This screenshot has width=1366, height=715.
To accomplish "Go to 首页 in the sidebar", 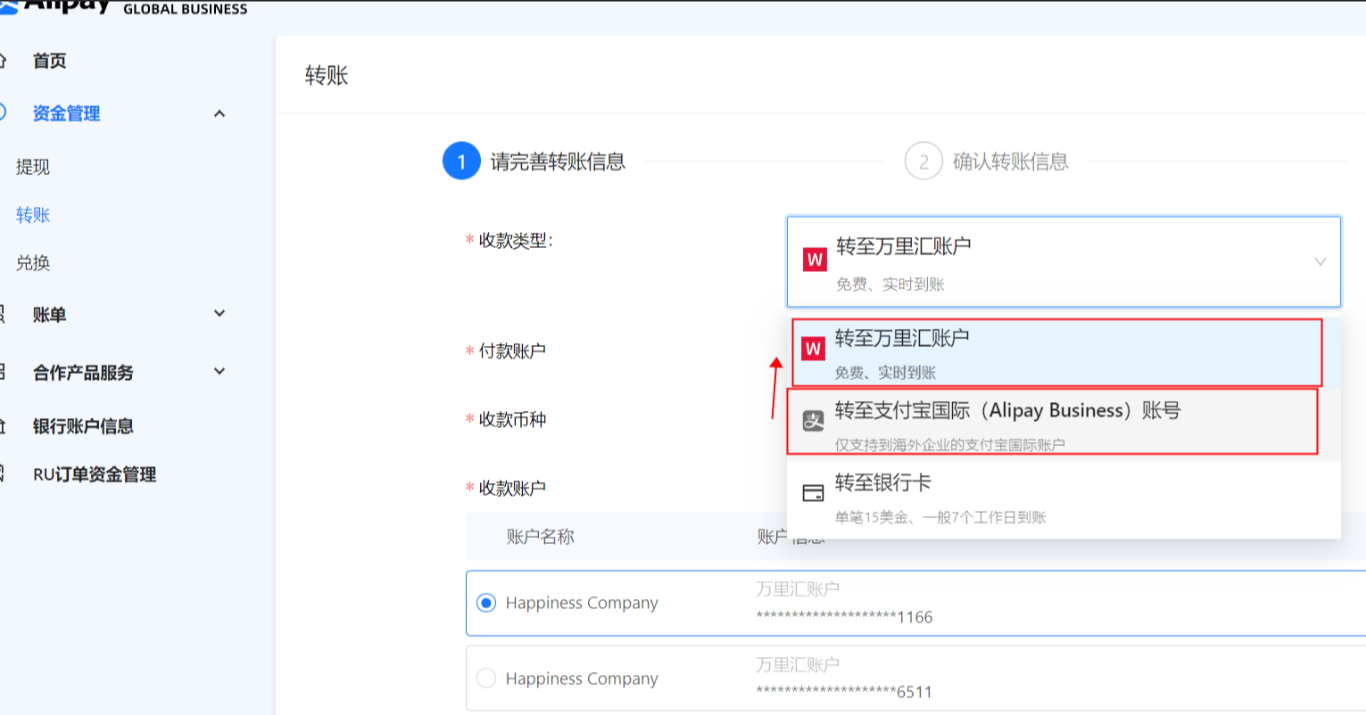I will click(49, 61).
